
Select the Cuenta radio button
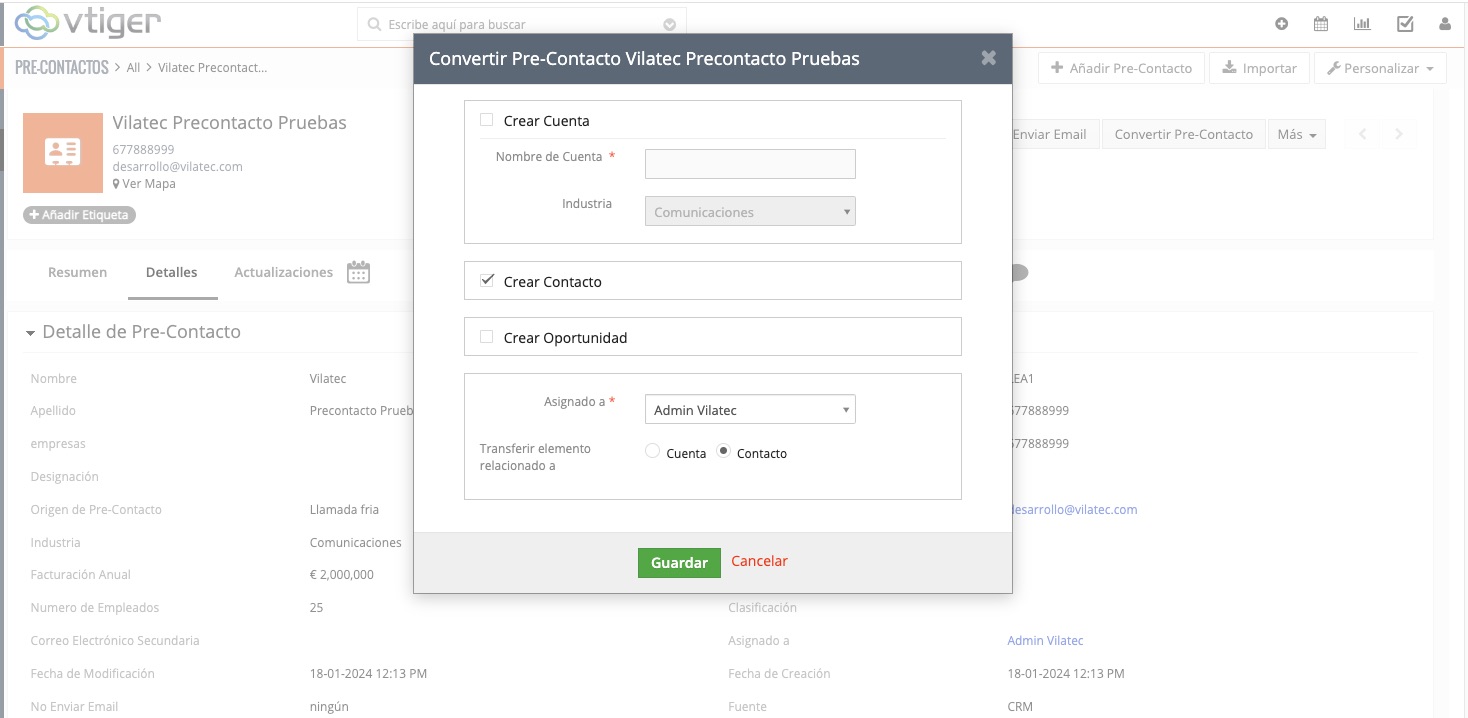coord(653,452)
